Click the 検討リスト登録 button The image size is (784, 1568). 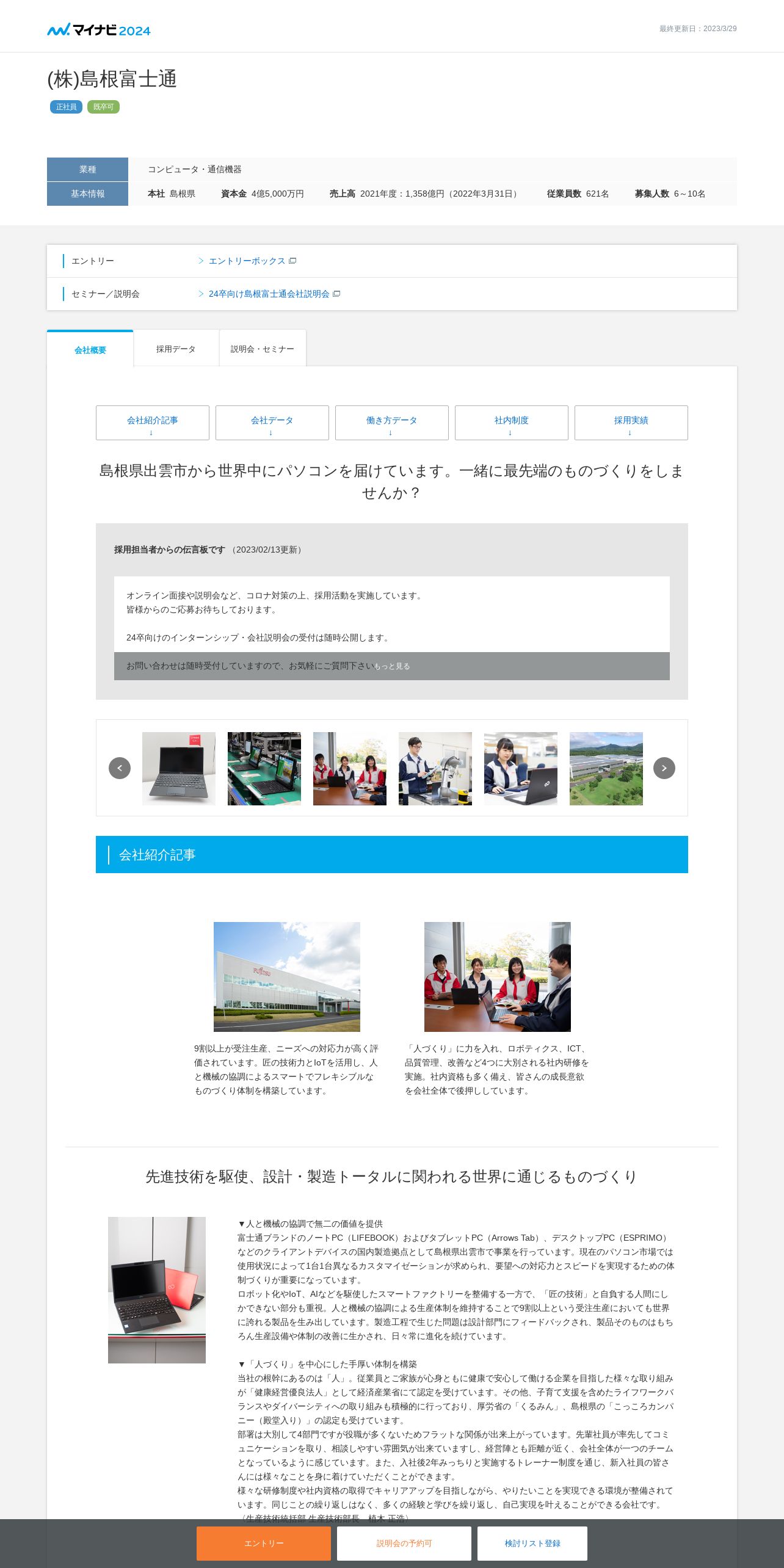[532, 1543]
